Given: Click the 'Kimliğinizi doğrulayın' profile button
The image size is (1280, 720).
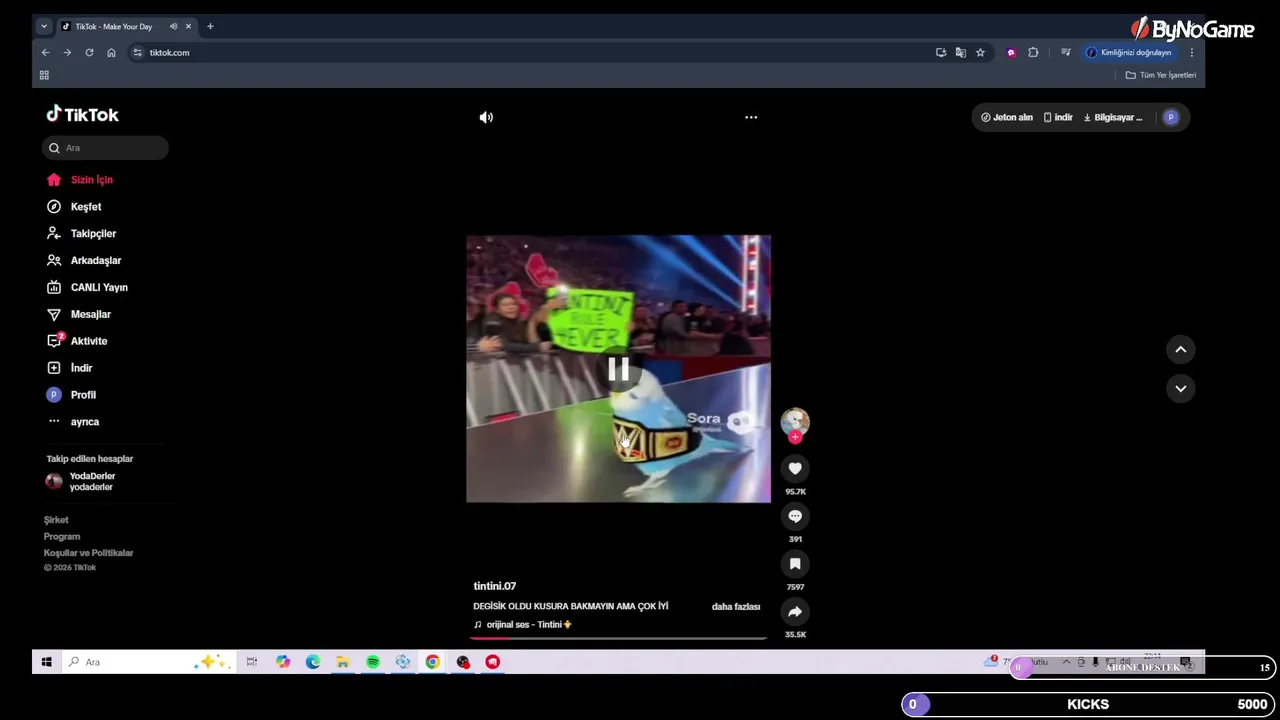Looking at the screenshot, I should [x=1129, y=53].
